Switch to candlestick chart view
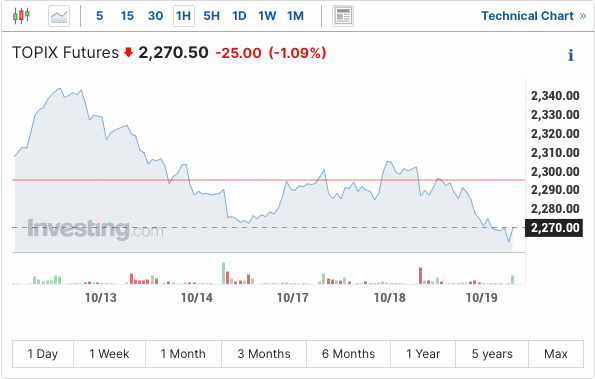Viewport: 595px width, 379px height. coord(21,16)
